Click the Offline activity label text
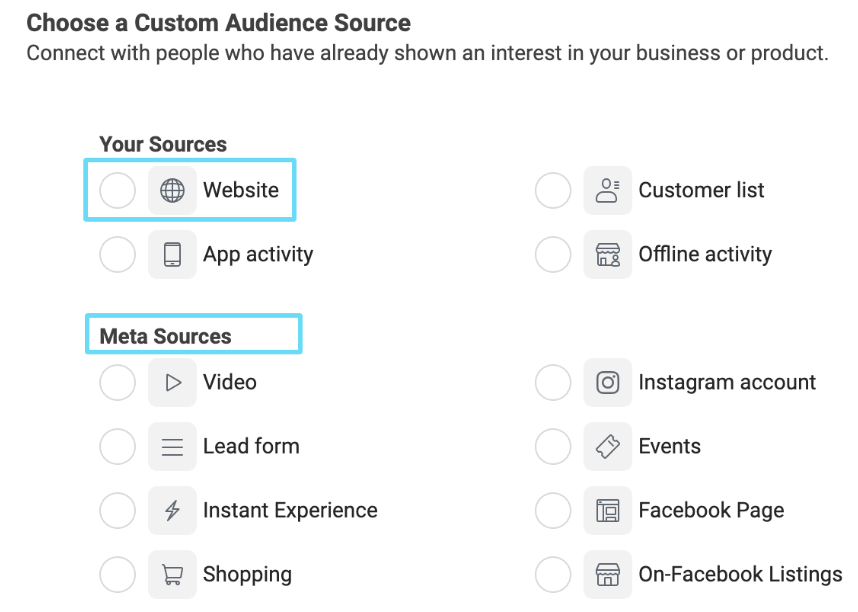 coord(705,255)
